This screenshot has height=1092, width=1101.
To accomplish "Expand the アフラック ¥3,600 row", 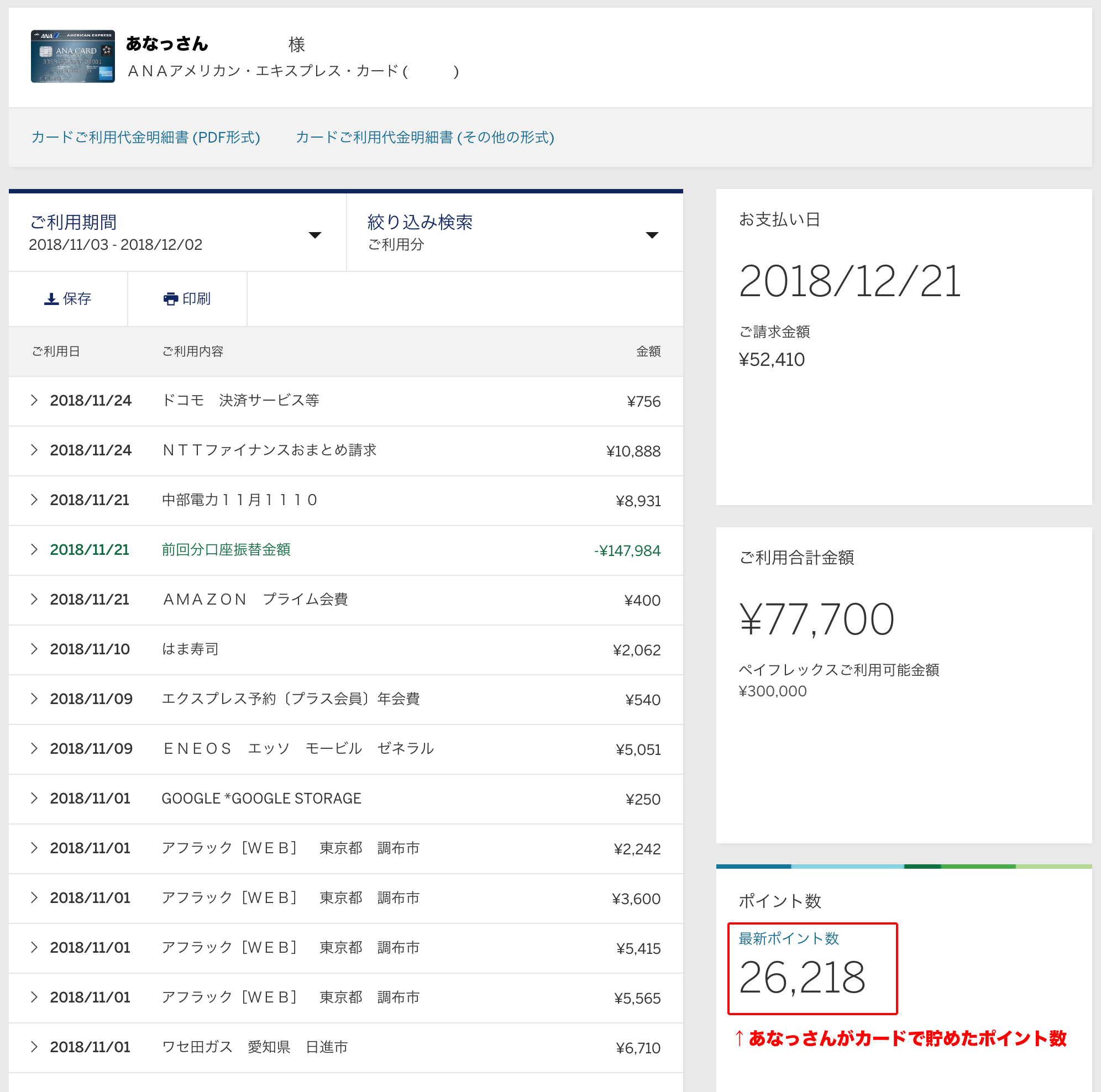I will point(346,897).
